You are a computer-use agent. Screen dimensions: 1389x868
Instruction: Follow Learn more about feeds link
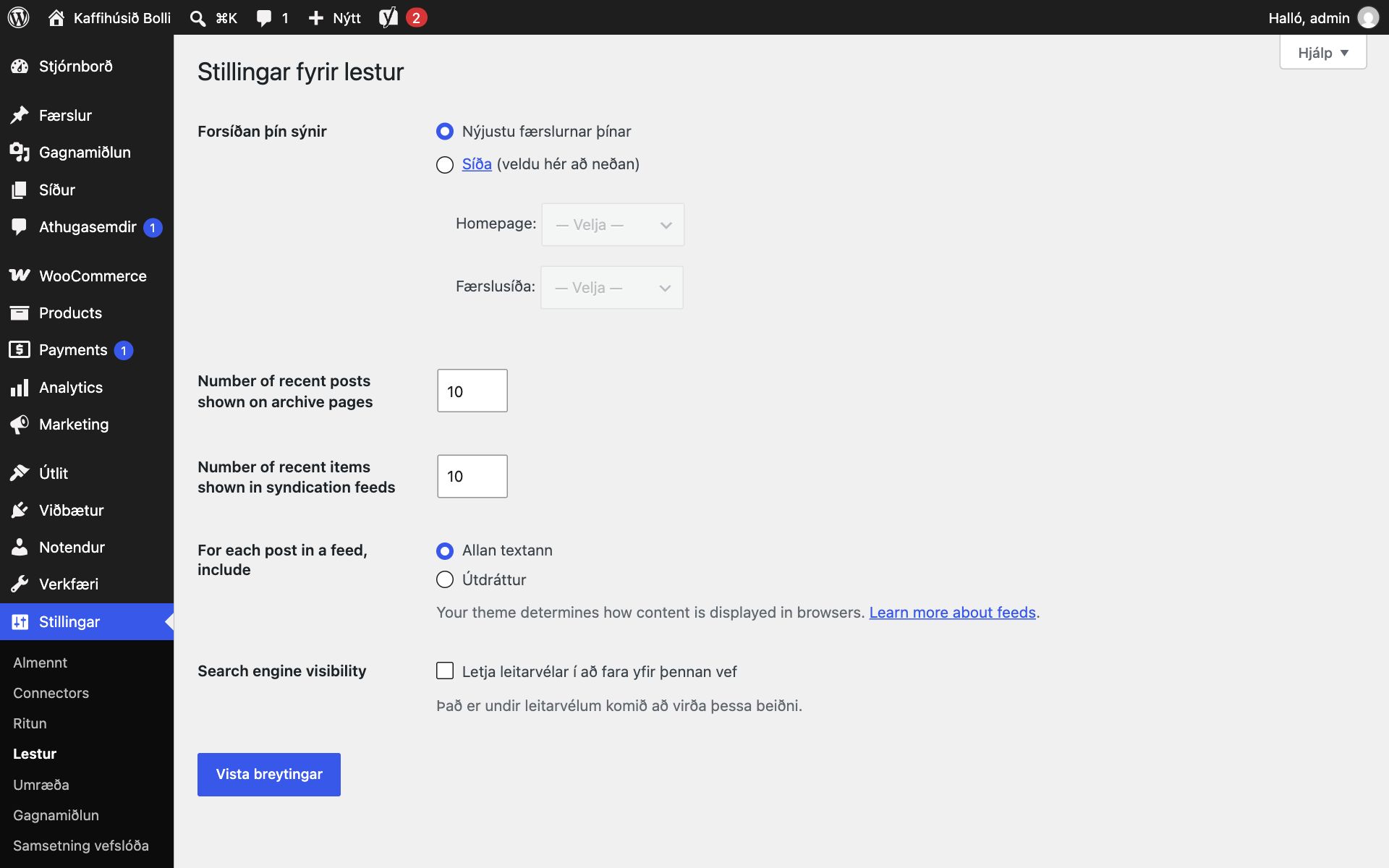pyautogui.click(x=952, y=613)
